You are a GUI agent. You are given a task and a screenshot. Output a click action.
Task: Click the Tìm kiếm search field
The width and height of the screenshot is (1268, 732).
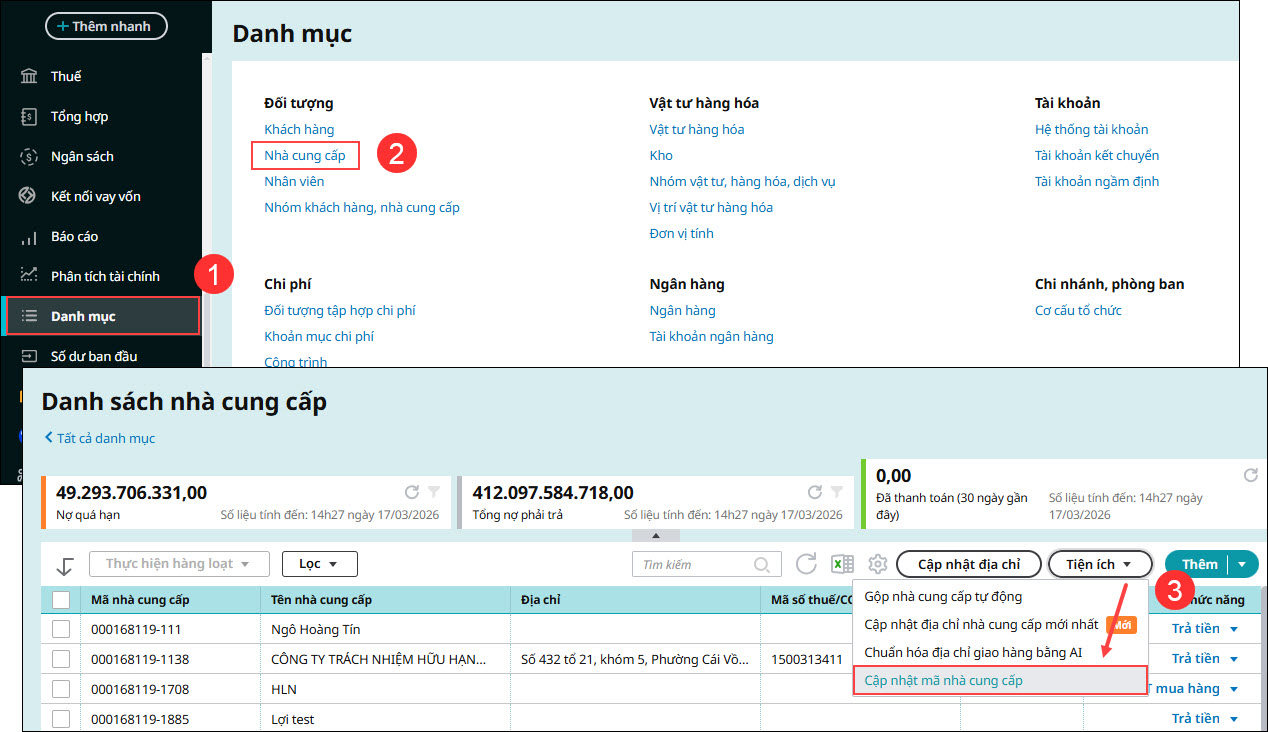coord(696,565)
